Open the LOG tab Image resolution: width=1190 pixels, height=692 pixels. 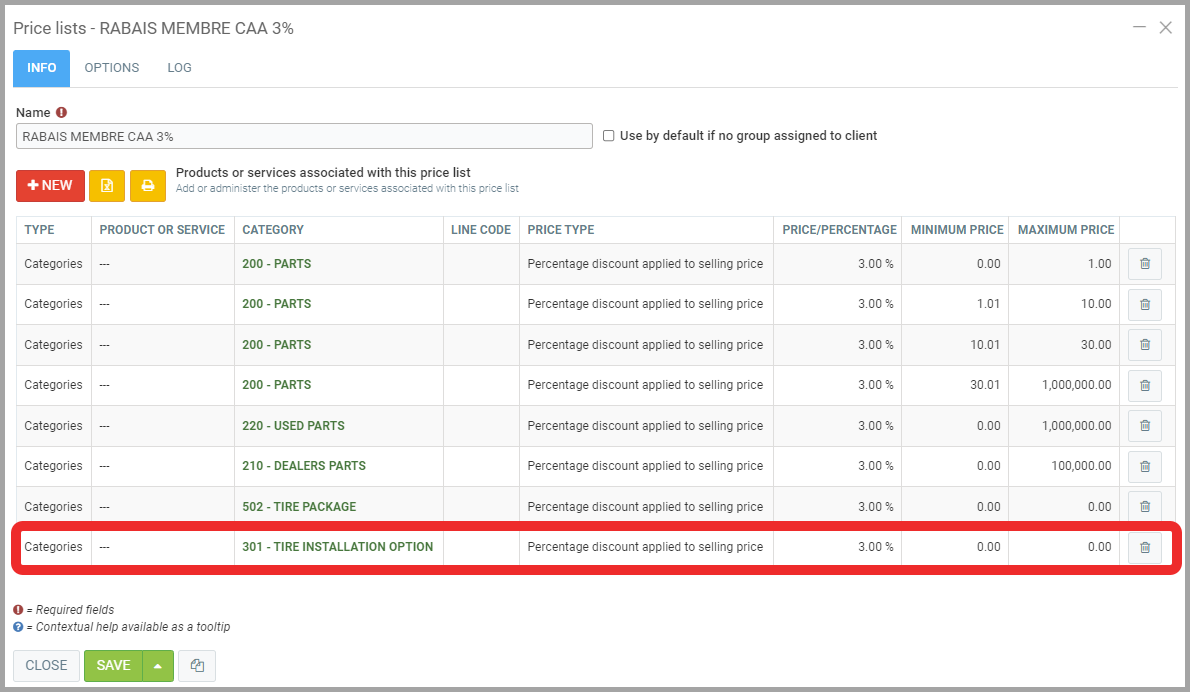pos(179,68)
